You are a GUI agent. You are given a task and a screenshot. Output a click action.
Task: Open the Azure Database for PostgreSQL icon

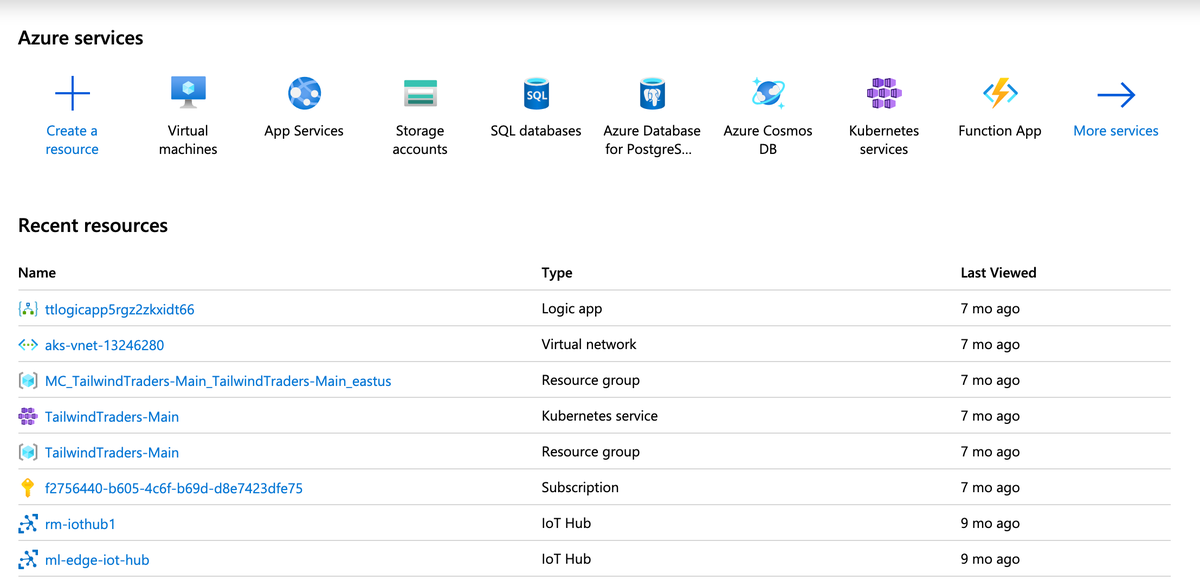point(652,94)
